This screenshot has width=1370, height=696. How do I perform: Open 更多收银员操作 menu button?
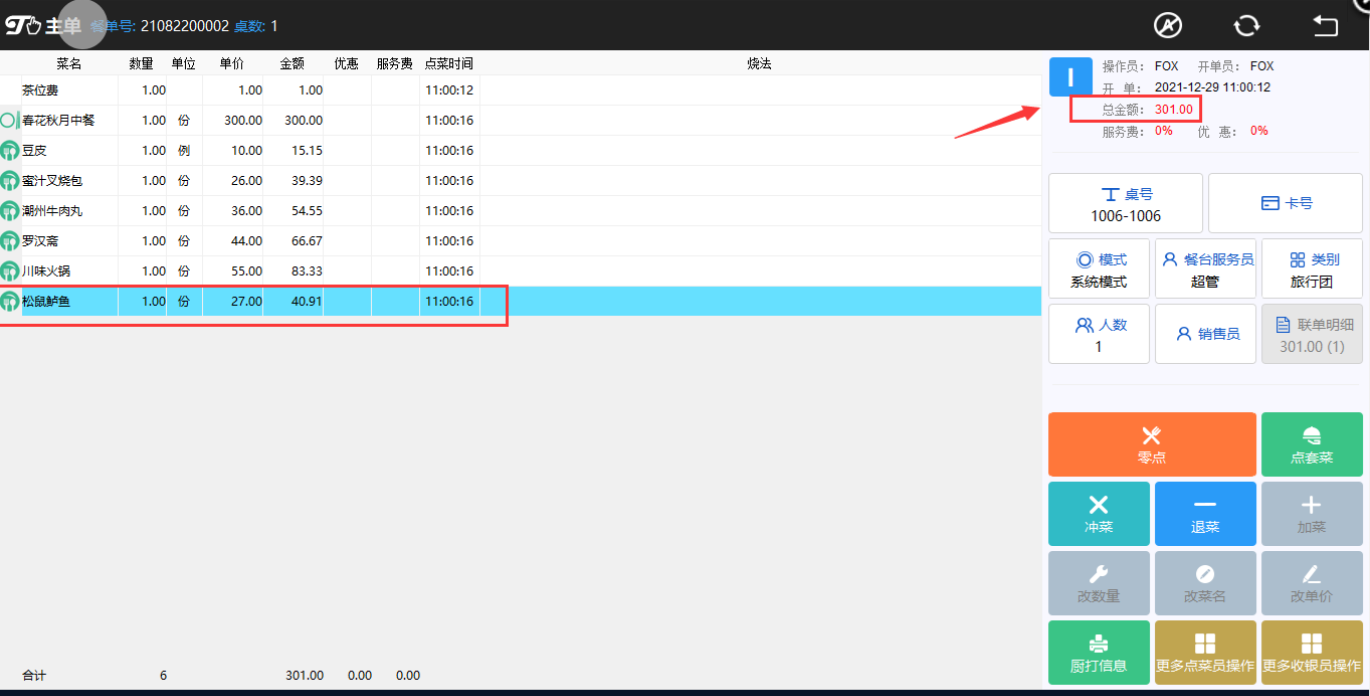pos(1312,653)
